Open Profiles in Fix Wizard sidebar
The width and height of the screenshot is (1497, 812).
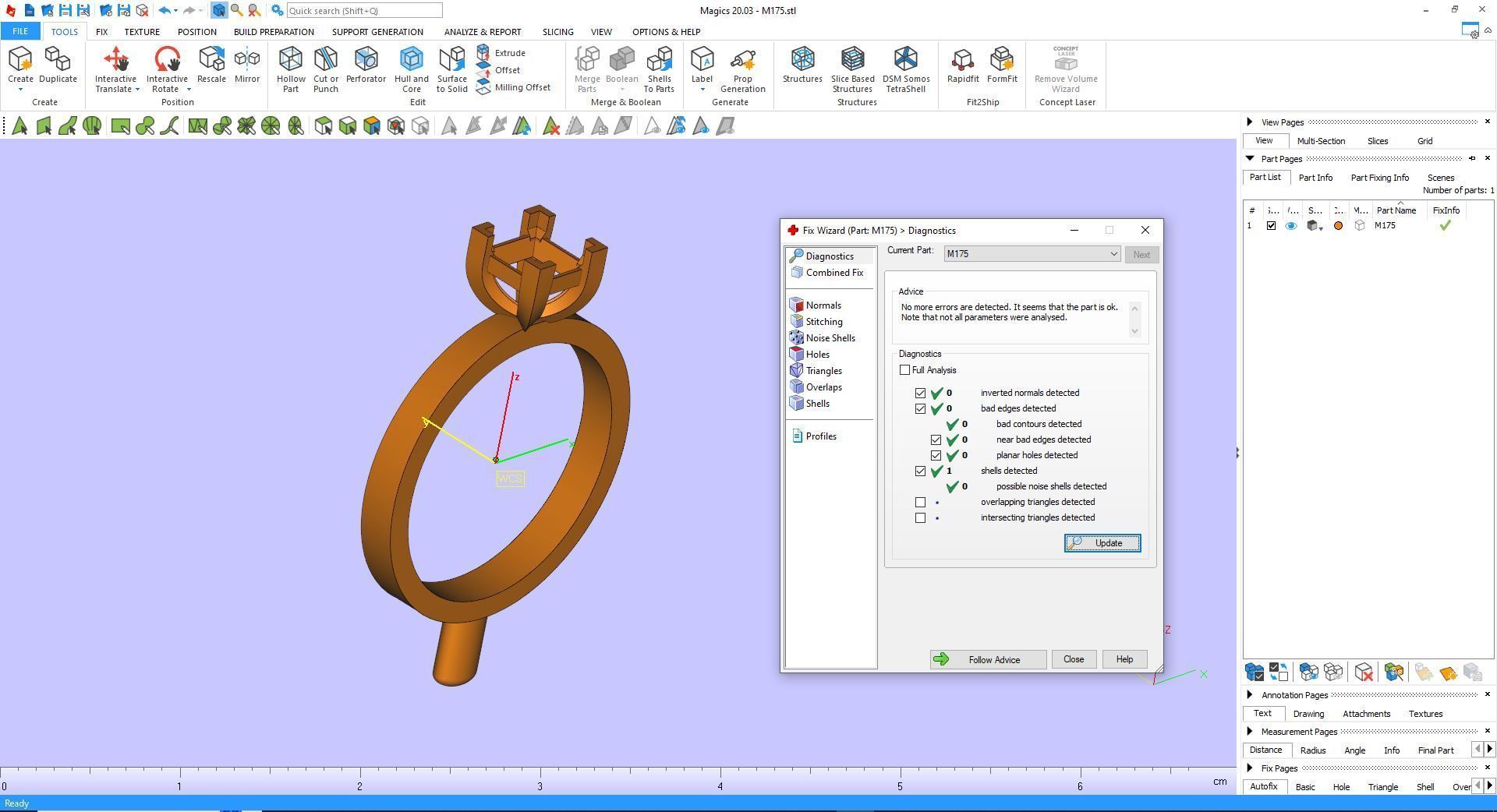[x=814, y=436]
